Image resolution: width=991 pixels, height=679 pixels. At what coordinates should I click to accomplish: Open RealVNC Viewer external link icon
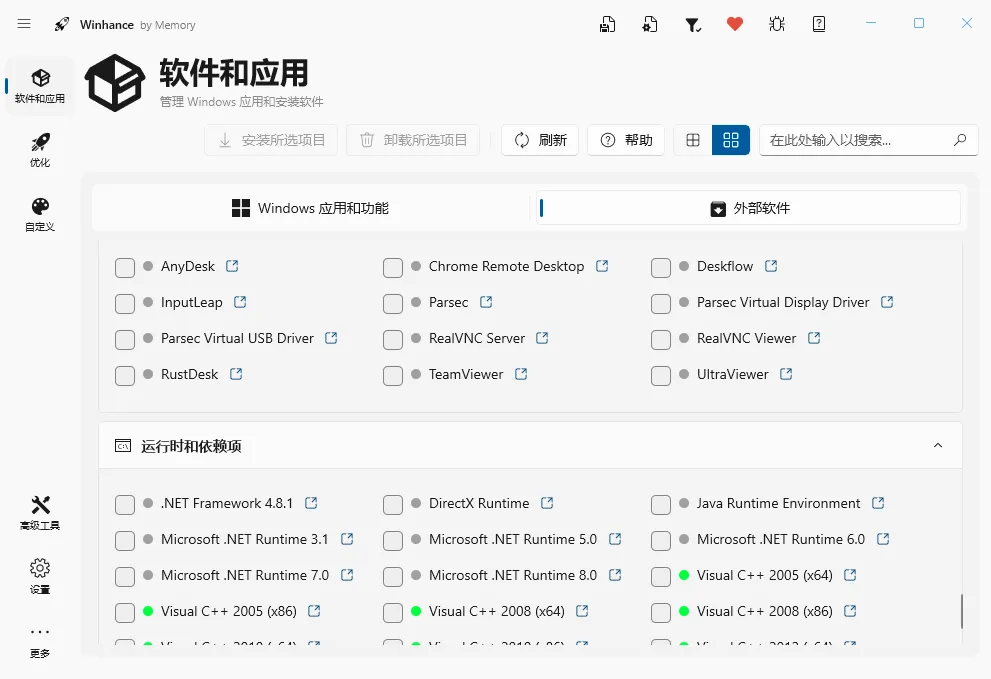tap(814, 338)
